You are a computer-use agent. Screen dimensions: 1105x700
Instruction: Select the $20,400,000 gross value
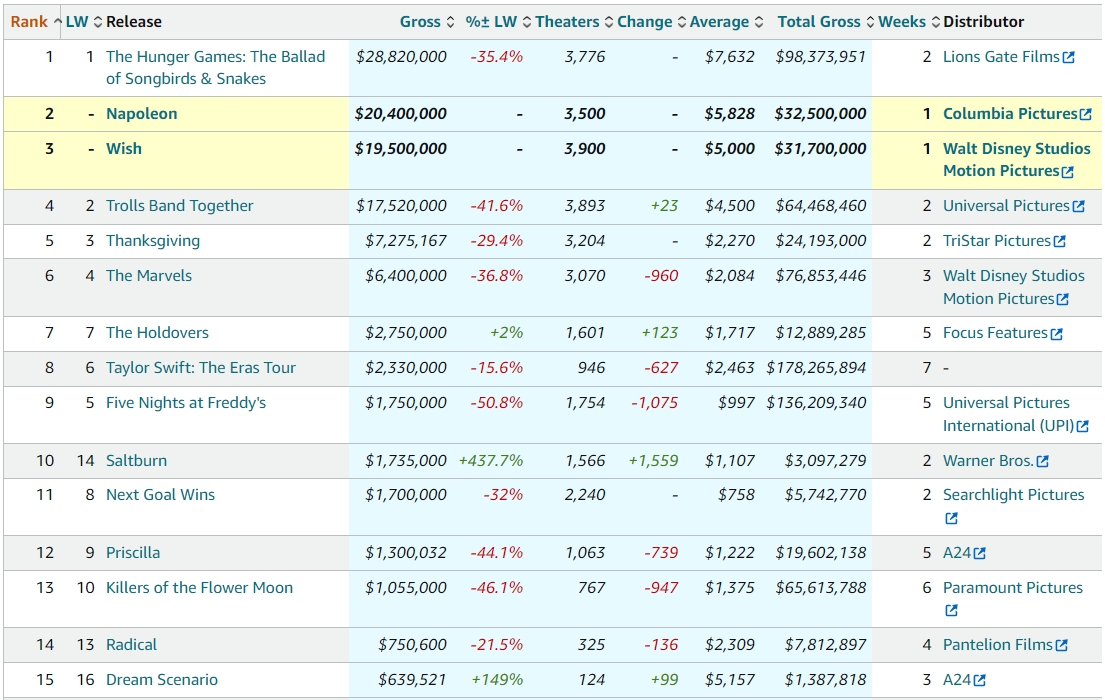point(400,114)
